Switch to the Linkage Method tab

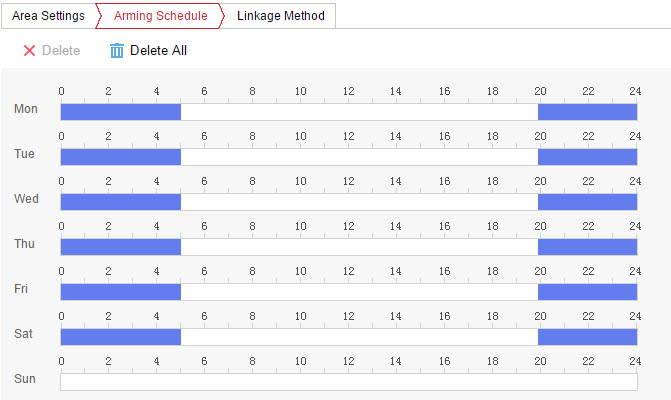click(x=280, y=16)
